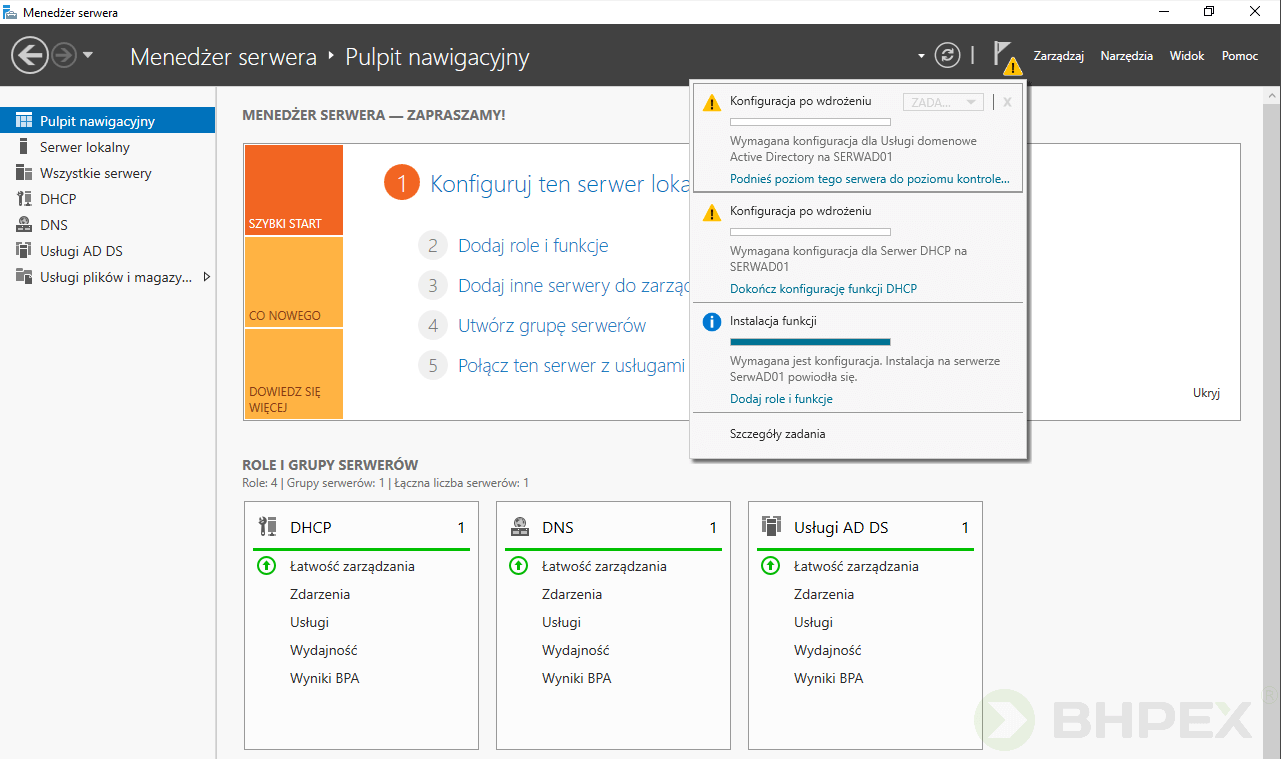Click the Instalacja funkcji info icon
The width and height of the screenshot is (1281, 759).
711,322
